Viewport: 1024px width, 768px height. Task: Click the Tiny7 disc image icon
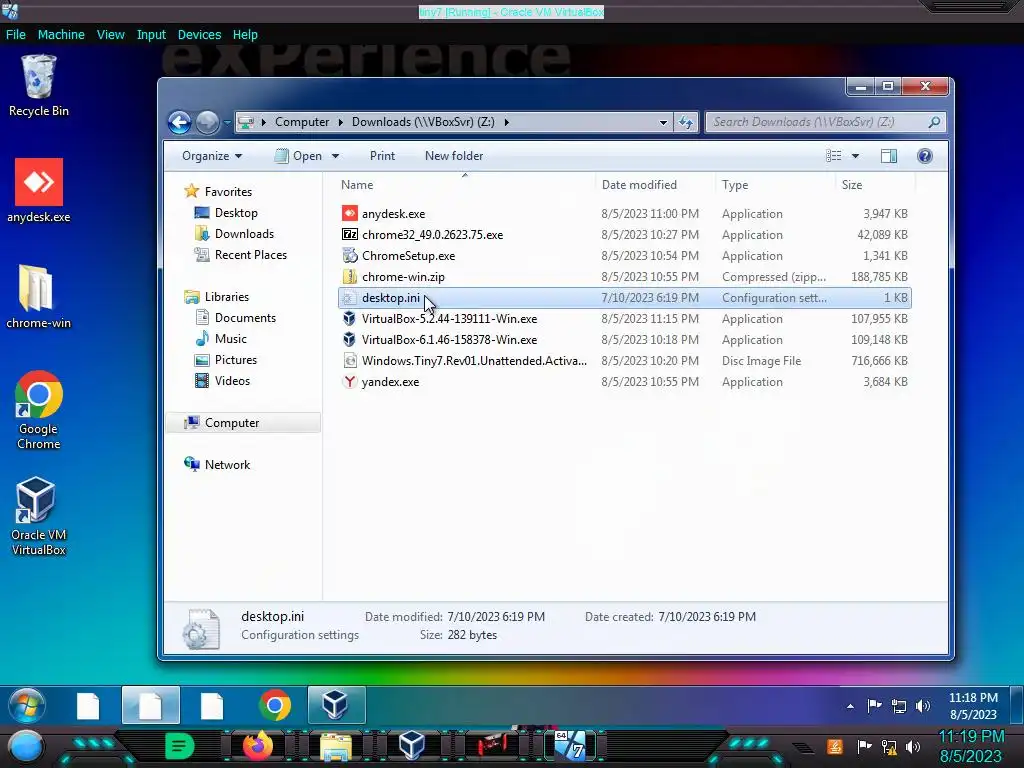[350, 360]
